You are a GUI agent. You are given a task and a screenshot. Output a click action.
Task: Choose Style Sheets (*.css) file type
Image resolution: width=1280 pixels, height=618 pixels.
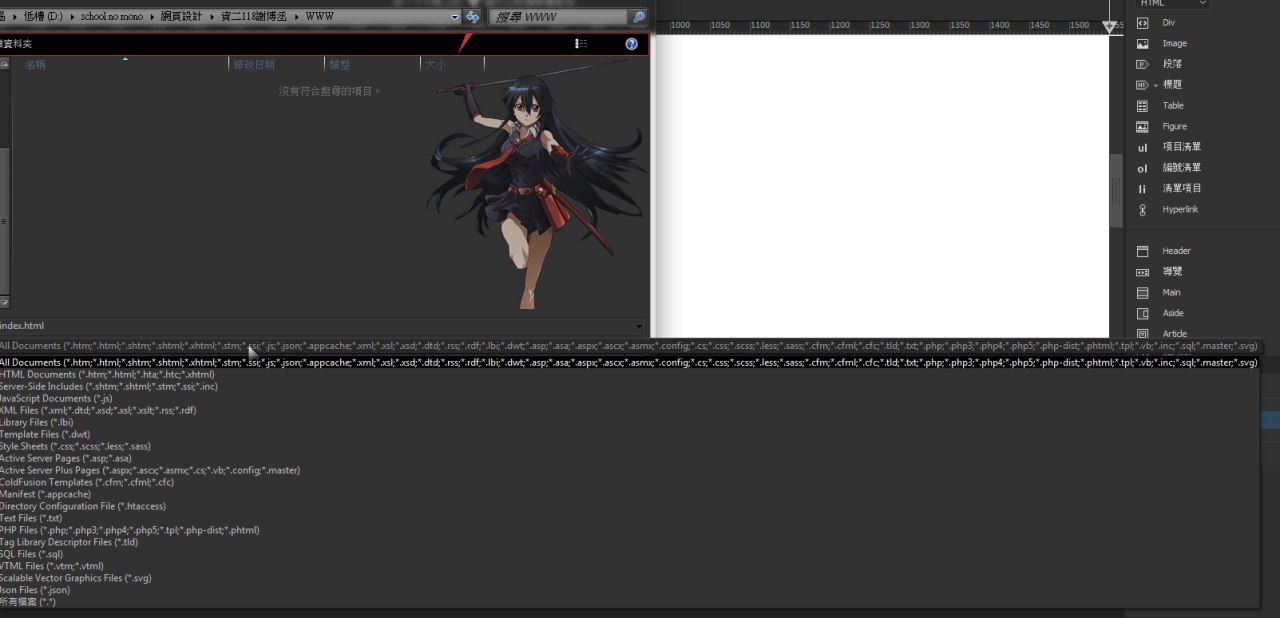click(75, 447)
